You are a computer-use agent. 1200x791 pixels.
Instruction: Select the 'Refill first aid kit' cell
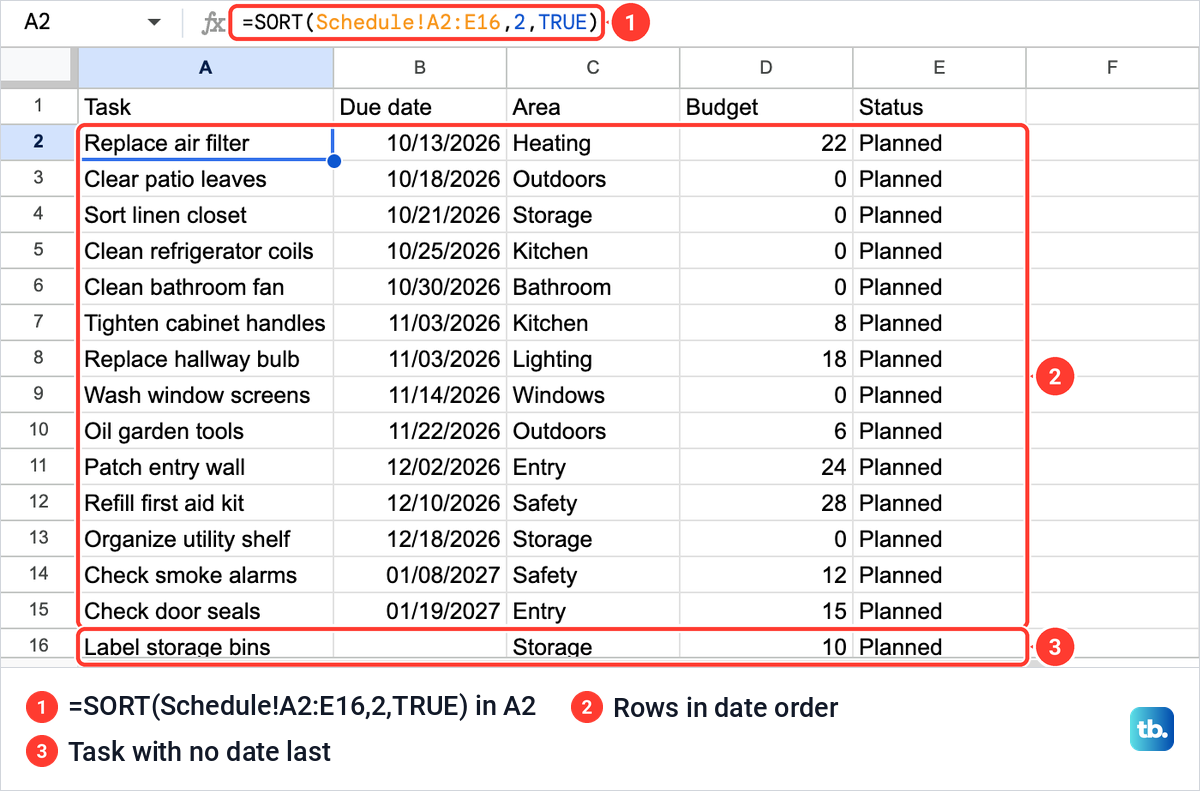pyautogui.click(x=206, y=503)
